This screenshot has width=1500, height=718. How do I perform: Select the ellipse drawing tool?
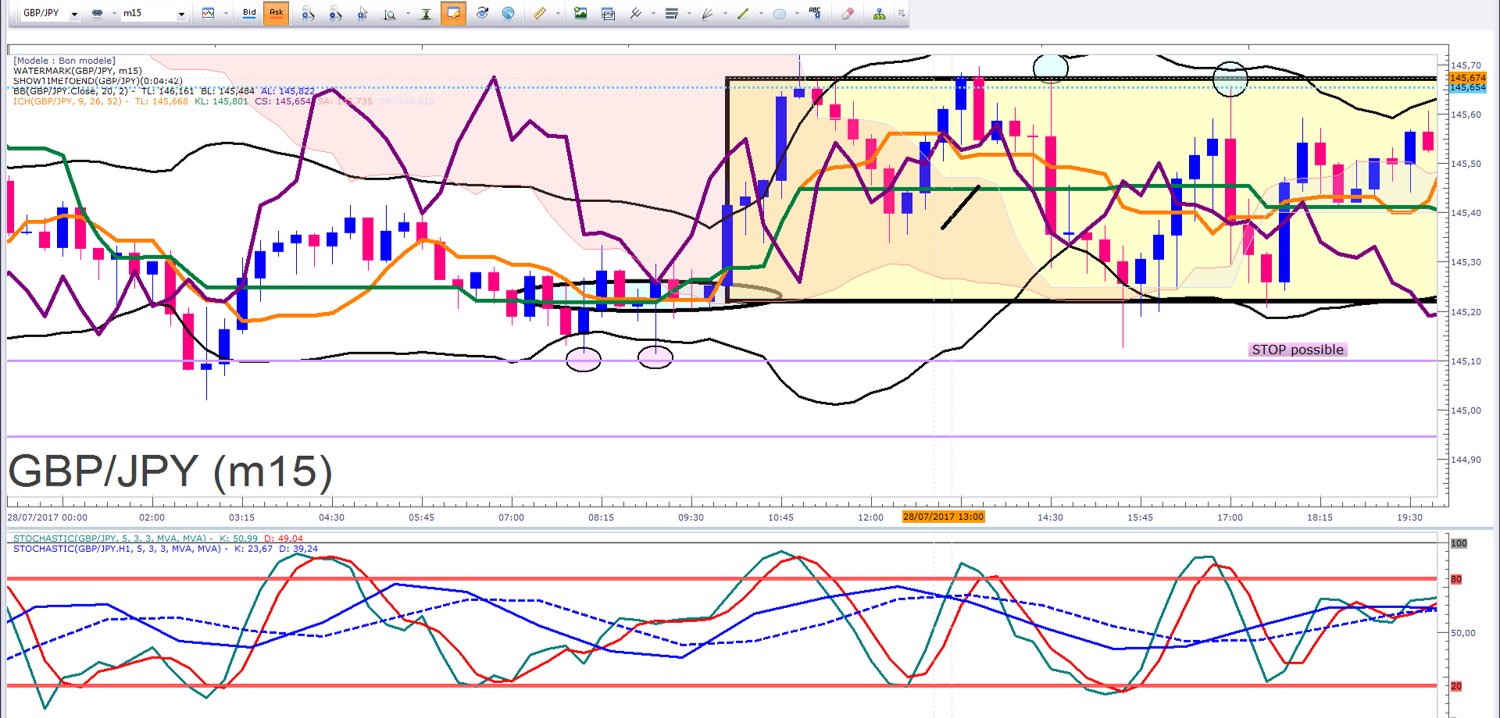pyautogui.click(x=780, y=14)
